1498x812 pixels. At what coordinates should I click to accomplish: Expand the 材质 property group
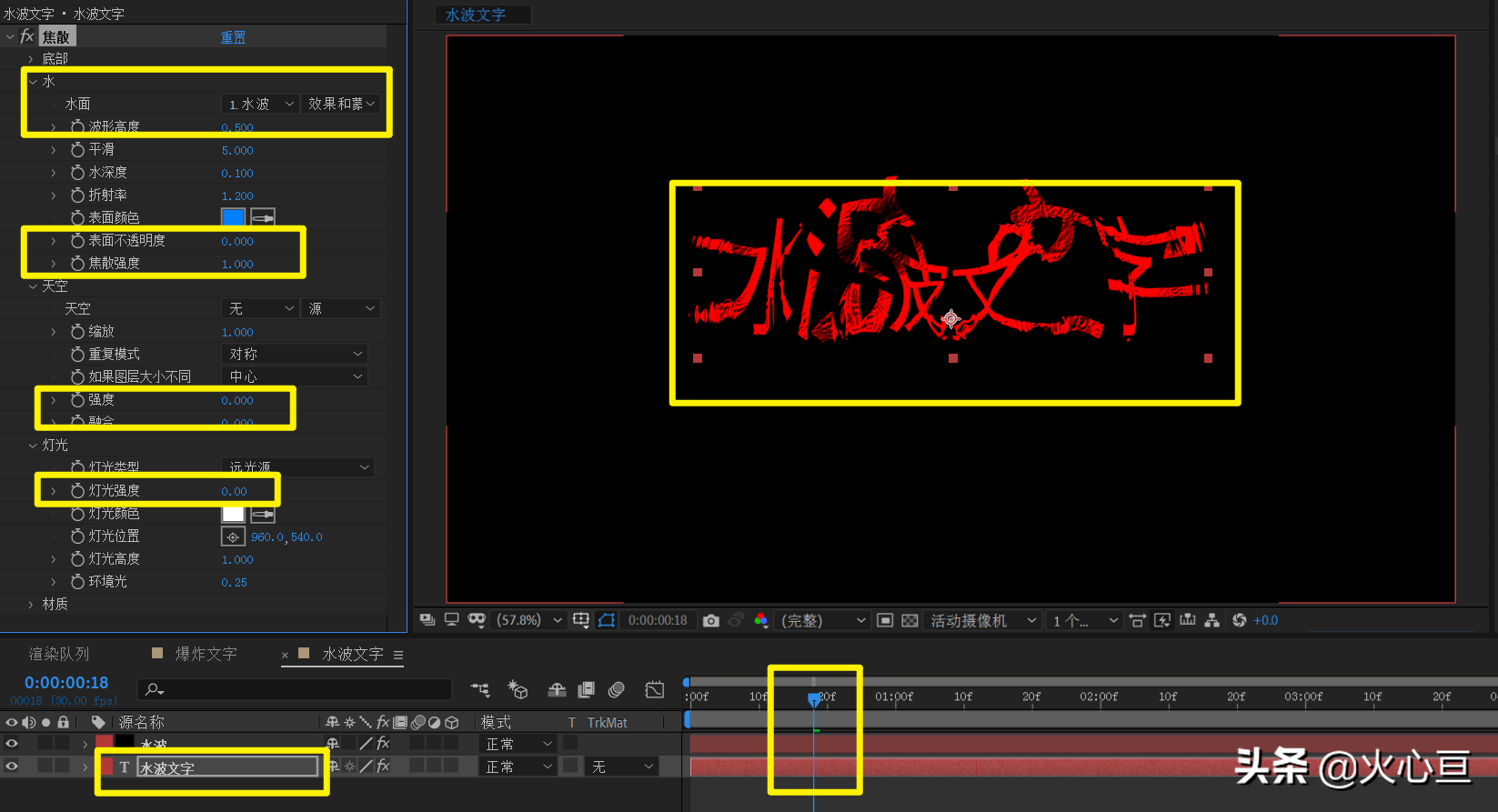[31, 604]
